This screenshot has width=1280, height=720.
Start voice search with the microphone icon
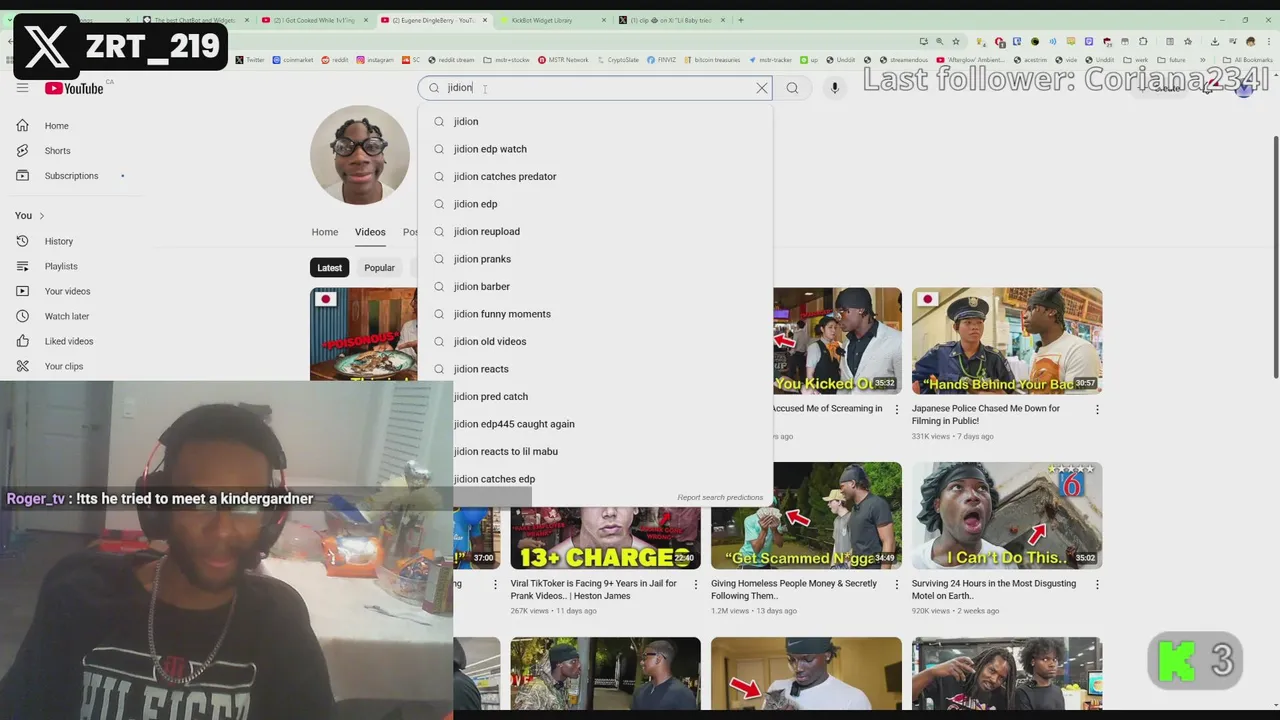pyautogui.click(x=835, y=88)
